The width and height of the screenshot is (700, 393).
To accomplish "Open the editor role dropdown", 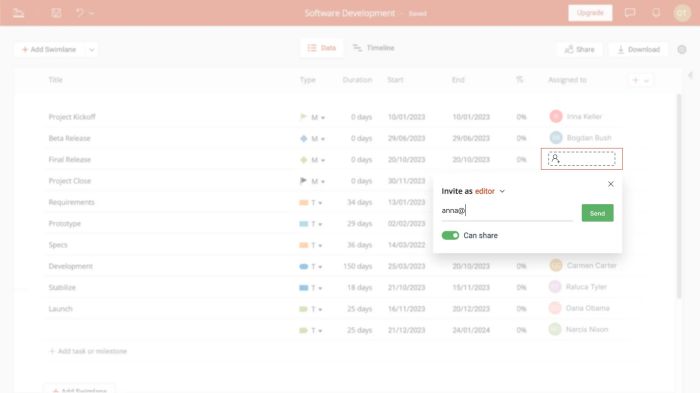I will (x=490, y=191).
